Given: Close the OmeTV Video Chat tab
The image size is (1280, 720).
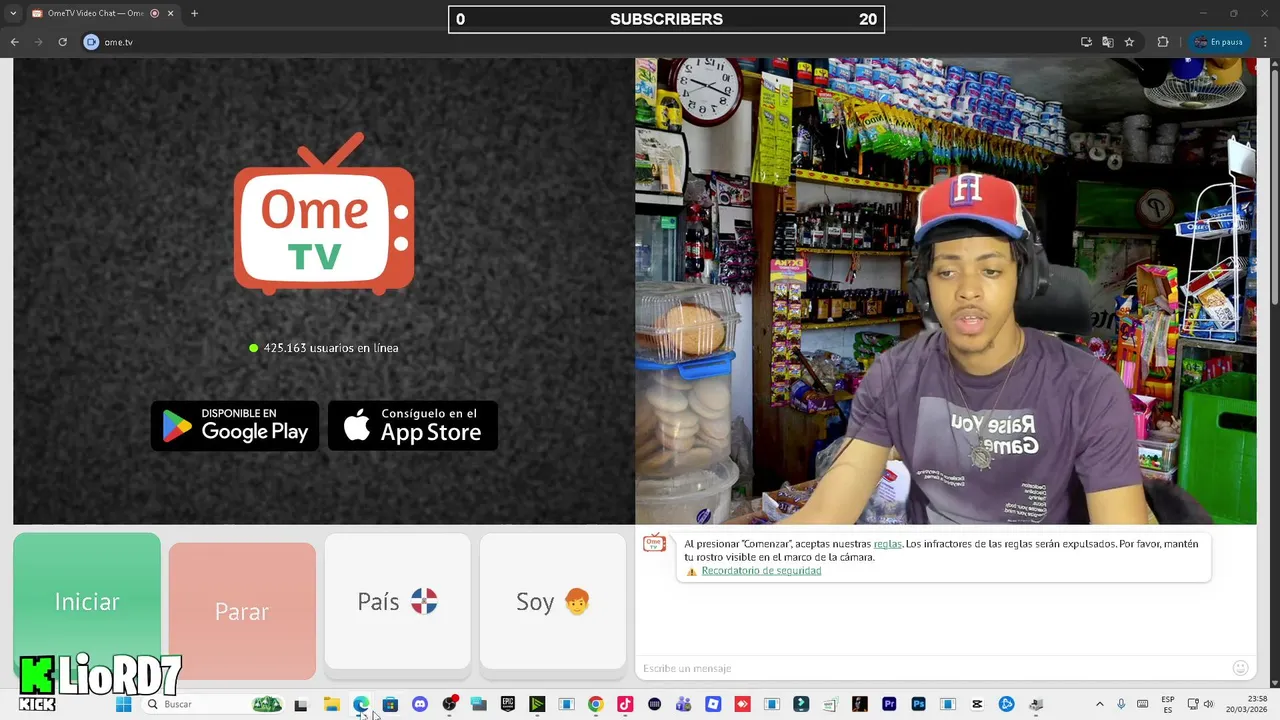Looking at the screenshot, I should point(170,13).
